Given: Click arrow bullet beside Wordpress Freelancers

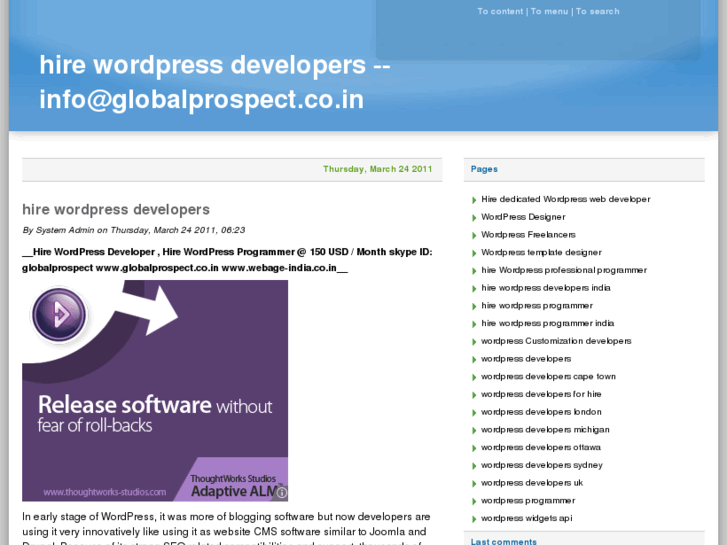Looking at the screenshot, I should 474,236.
